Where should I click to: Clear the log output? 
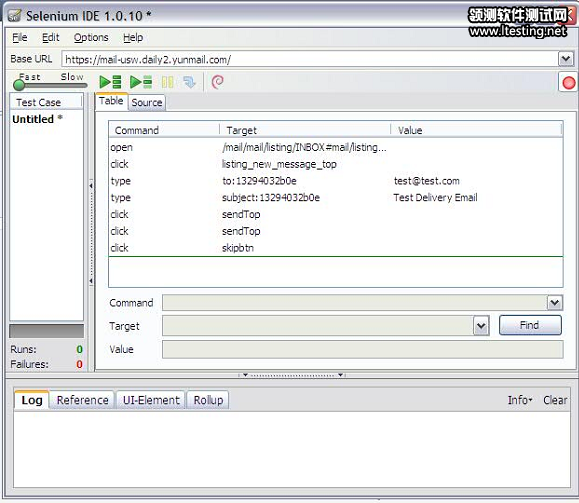[555, 400]
